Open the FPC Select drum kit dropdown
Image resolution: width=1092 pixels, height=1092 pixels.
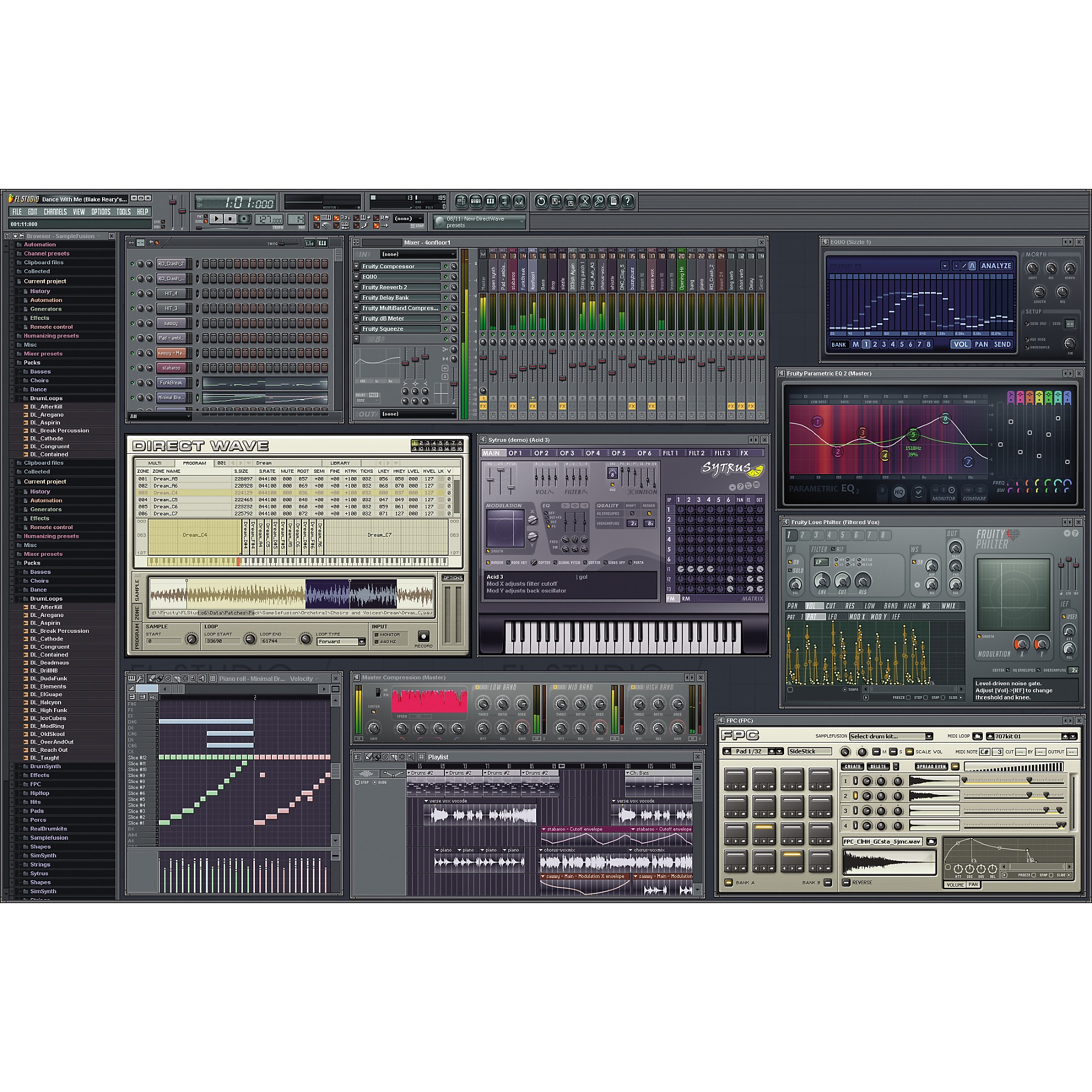point(890,737)
